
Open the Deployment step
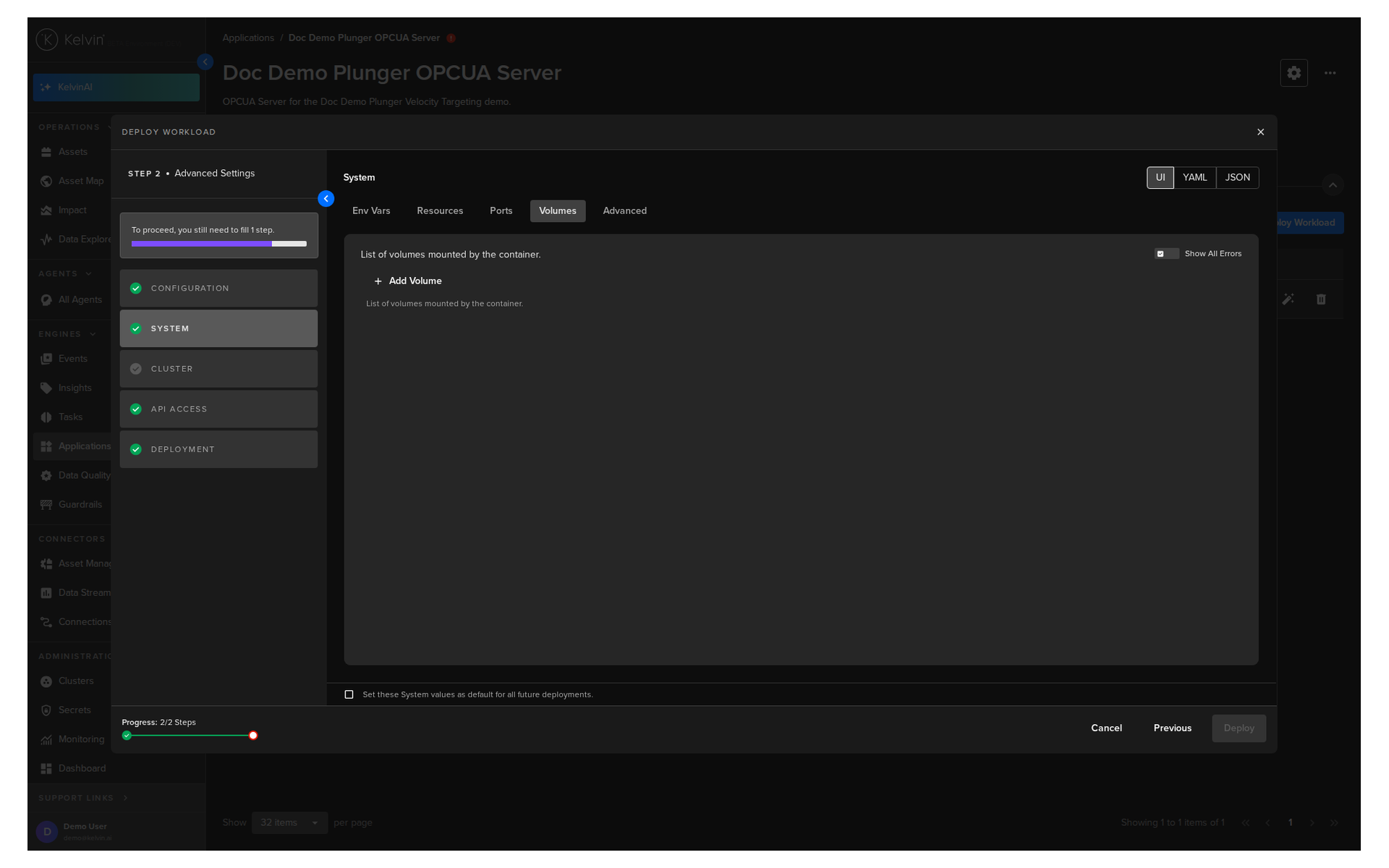pyautogui.click(x=218, y=449)
